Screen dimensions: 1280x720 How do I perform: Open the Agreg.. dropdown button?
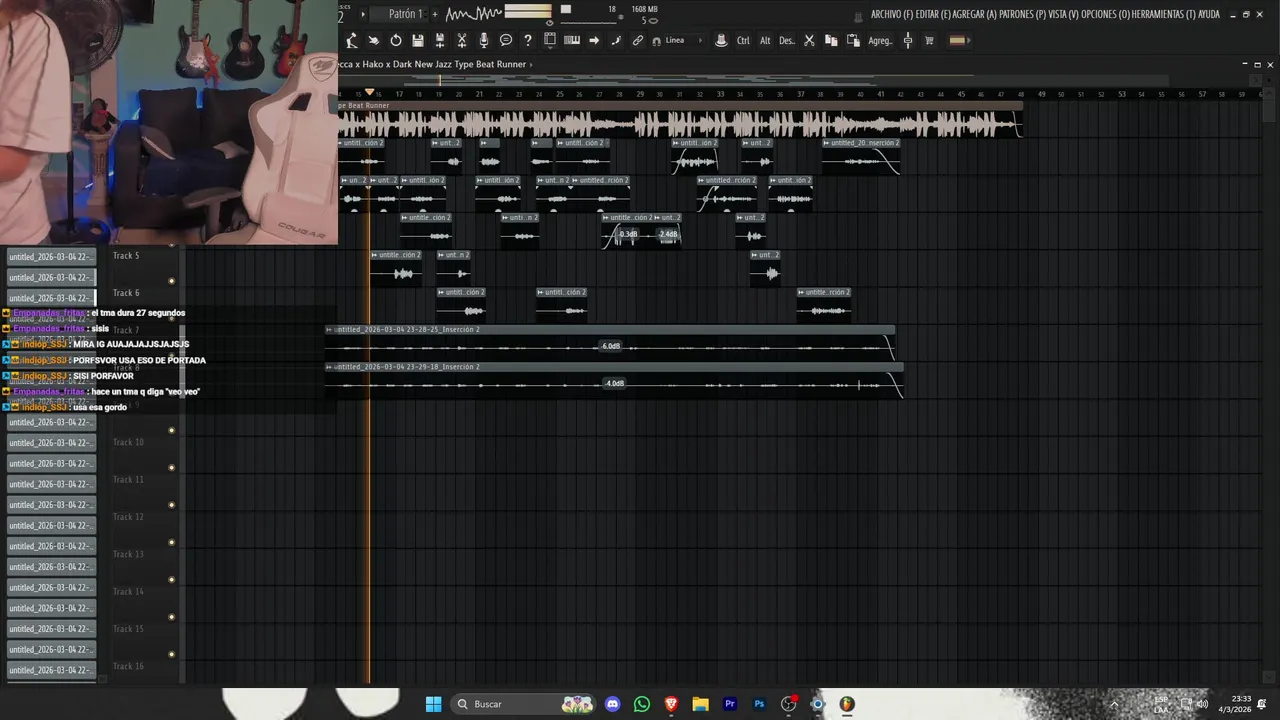pyautogui.click(x=880, y=41)
